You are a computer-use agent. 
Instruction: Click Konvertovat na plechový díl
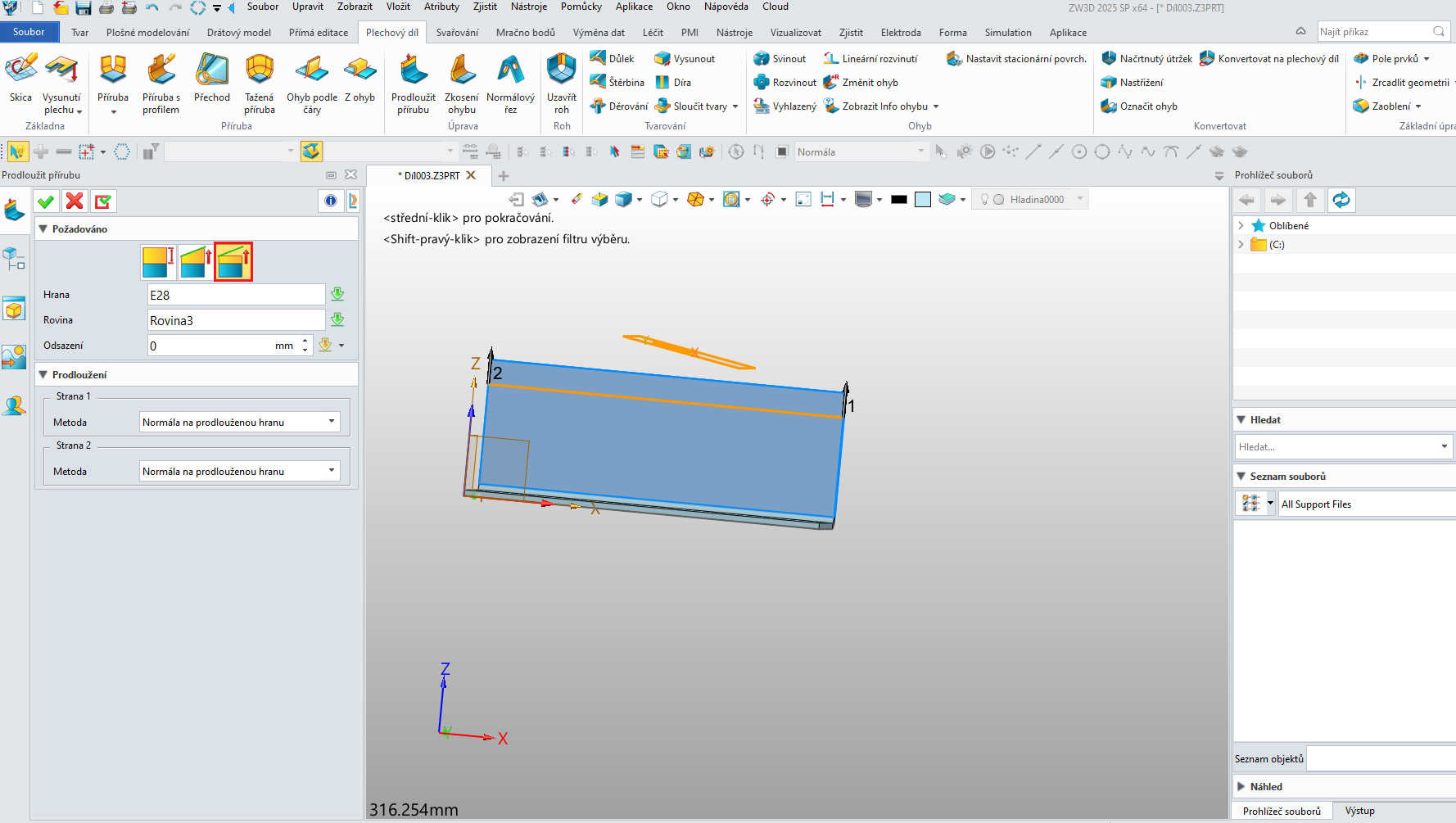pos(1269,58)
